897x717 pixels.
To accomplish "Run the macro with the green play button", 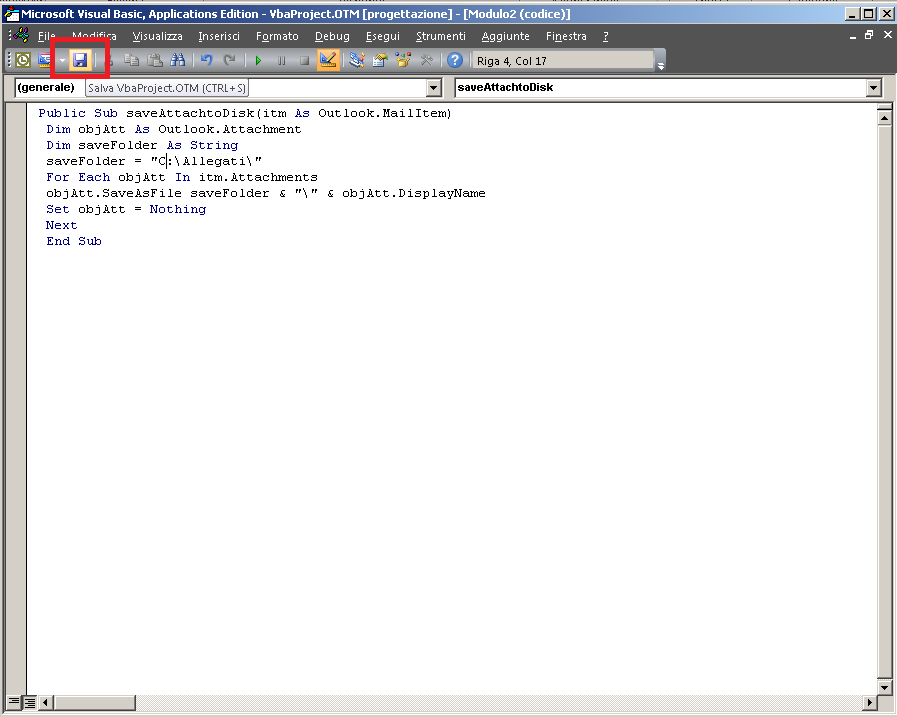I will [x=258, y=60].
